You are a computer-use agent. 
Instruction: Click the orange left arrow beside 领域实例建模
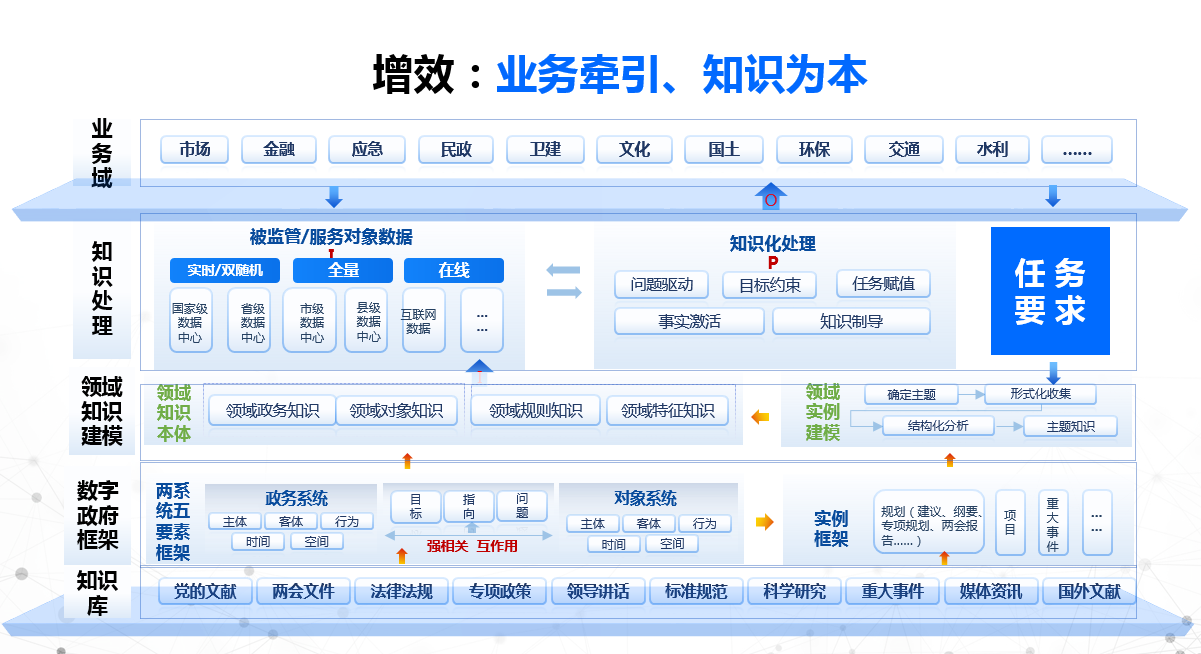(x=761, y=417)
